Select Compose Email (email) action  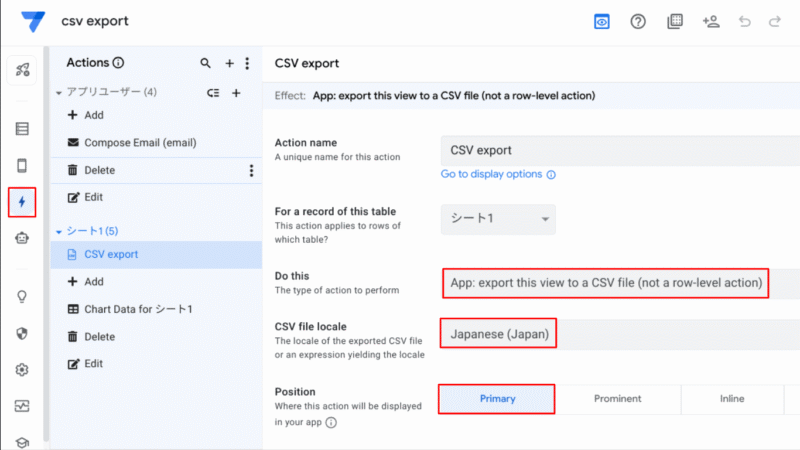point(140,143)
